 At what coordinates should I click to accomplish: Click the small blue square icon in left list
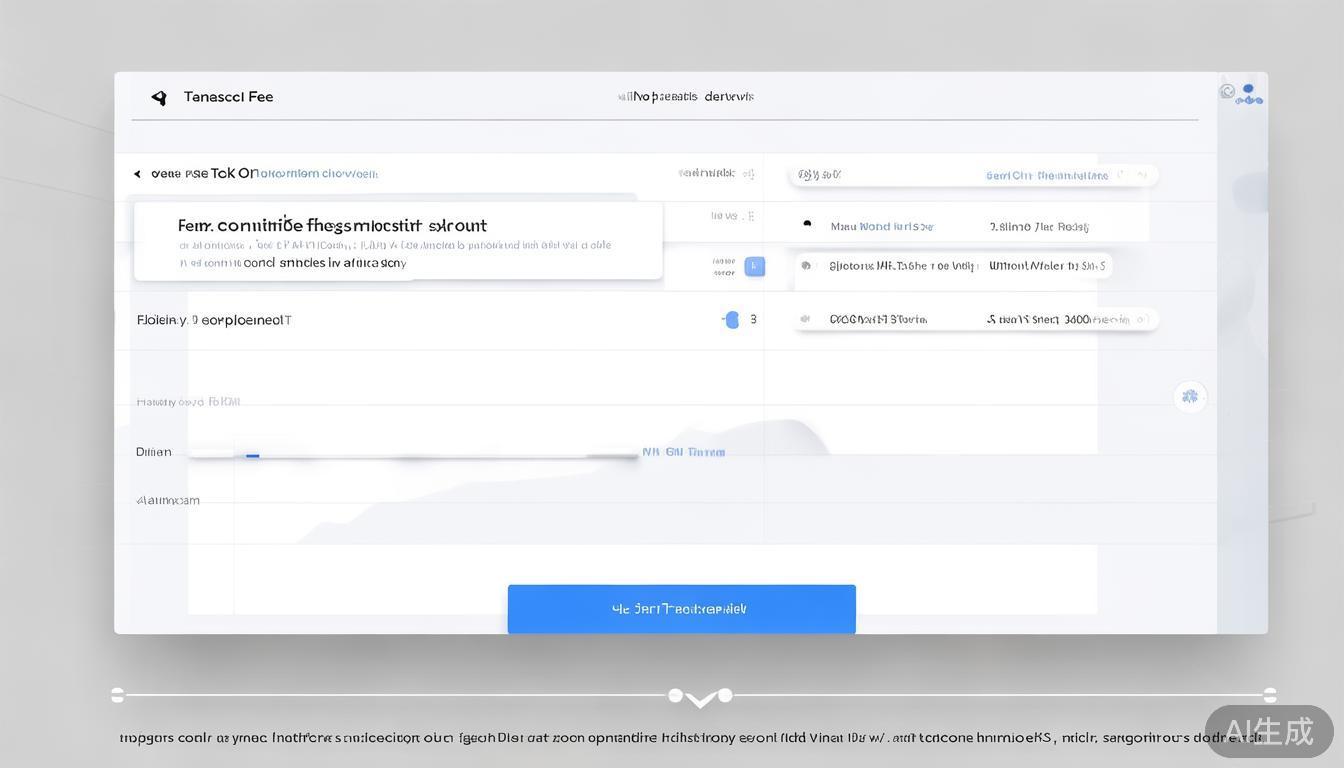(x=755, y=266)
